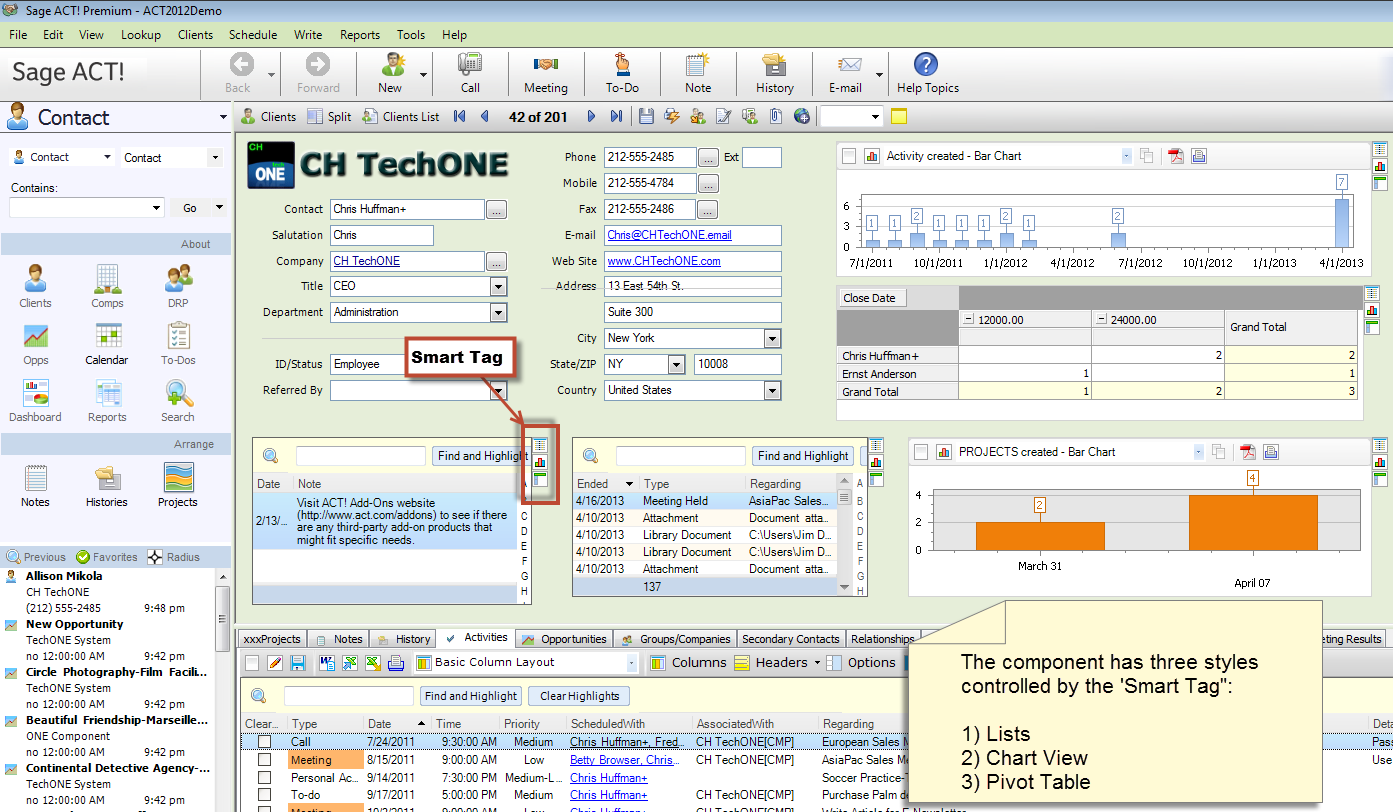Collapse the 24000.00 pivot column
This screenshot has height=812, width=1393.
coord(1101,320)
